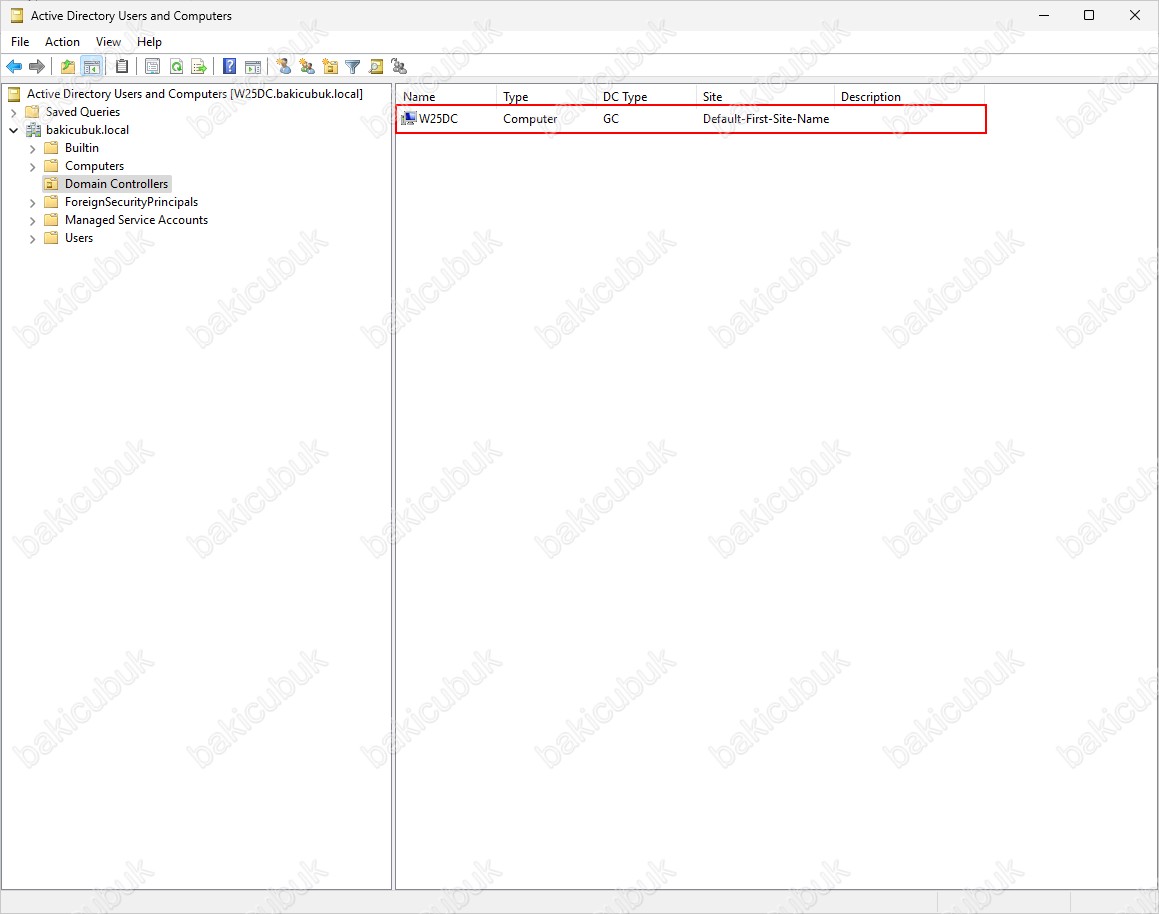Minimize the Active Directory window

(1044, 16)
